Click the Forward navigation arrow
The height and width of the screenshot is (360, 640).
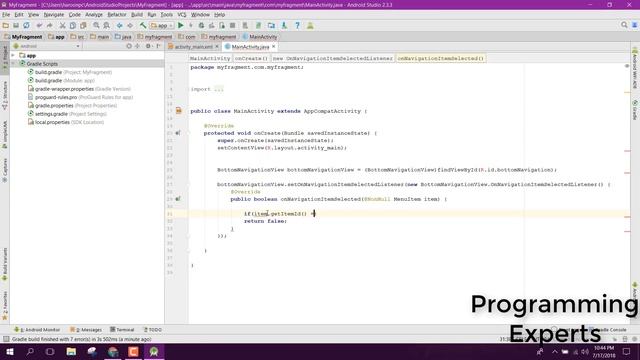tap(130, 25)
